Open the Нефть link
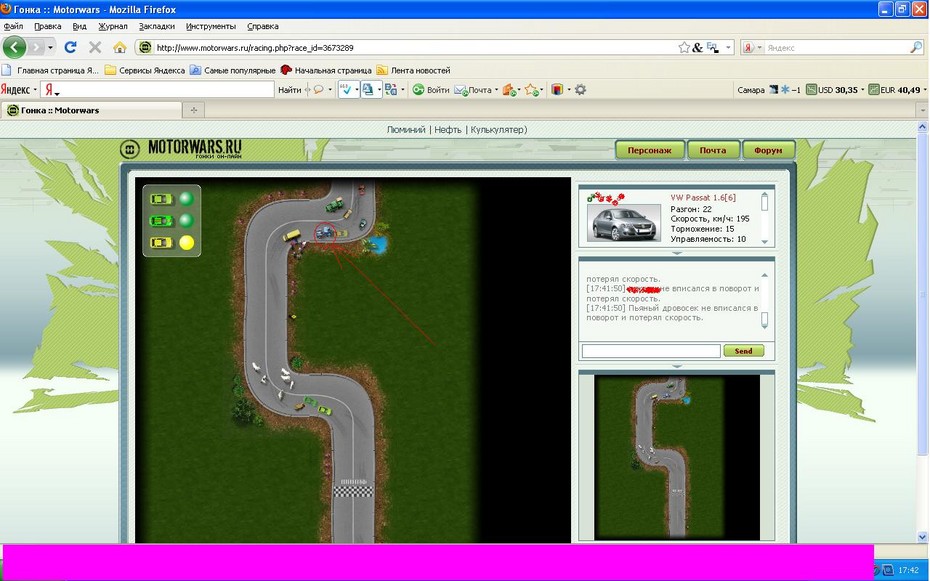 [x=448, y=130]
